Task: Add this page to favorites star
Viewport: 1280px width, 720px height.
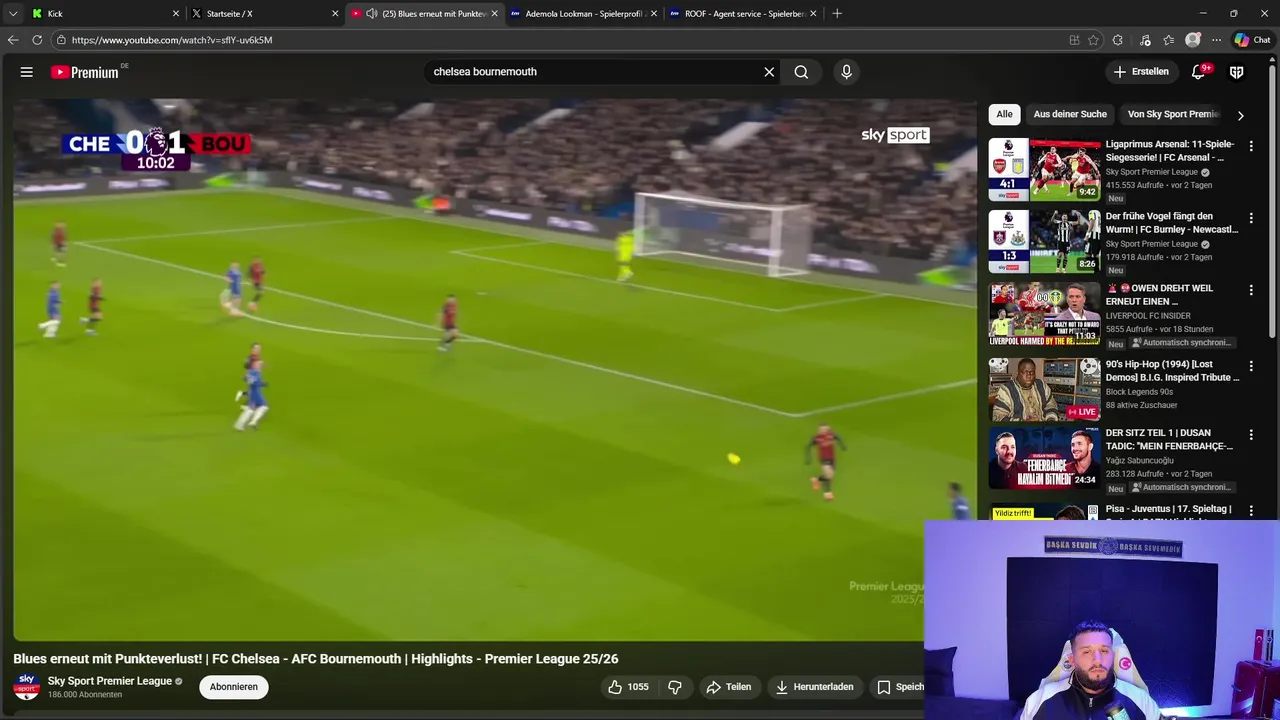Action: point(1094,40)
